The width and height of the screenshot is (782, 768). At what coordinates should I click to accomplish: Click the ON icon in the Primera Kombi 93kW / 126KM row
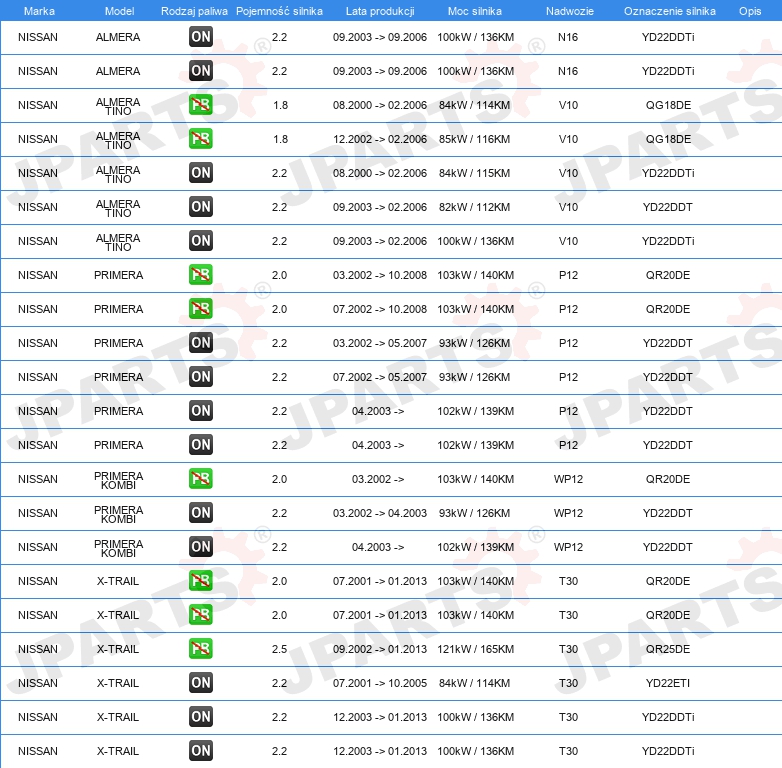[200, 512]
